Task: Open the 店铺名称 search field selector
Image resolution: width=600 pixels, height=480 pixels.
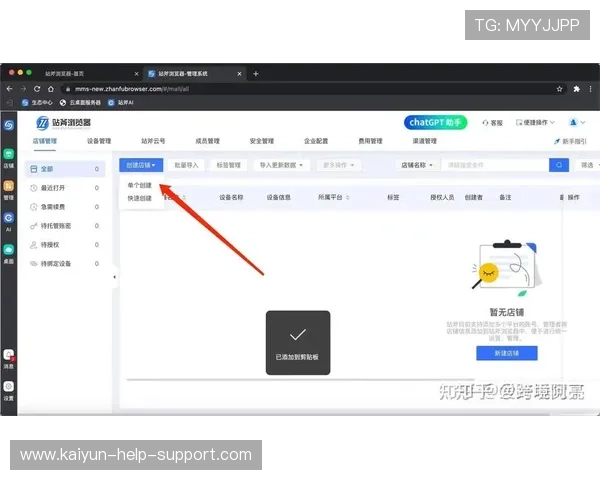Action: (x=417, y=165)
